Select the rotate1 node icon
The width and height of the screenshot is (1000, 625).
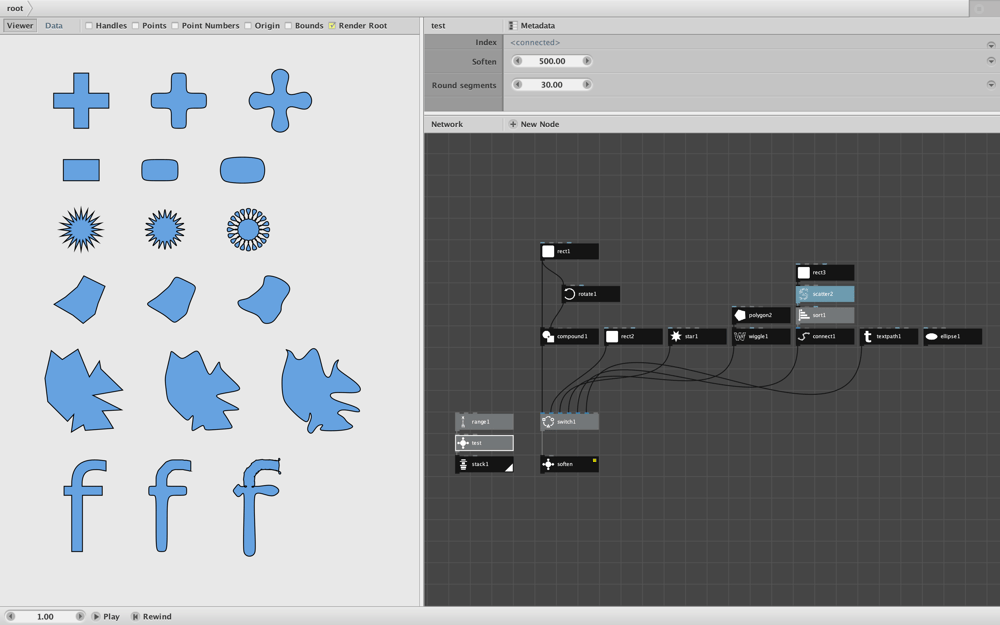(570, 294)
